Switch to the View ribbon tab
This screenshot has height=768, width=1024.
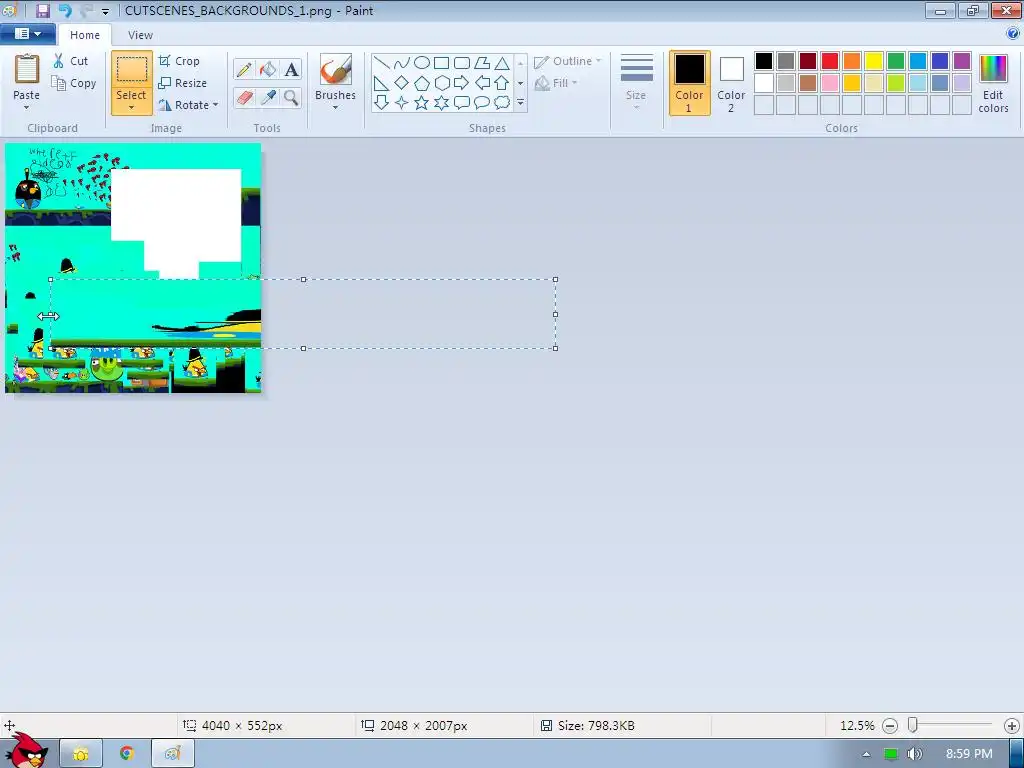pos(140,35)
